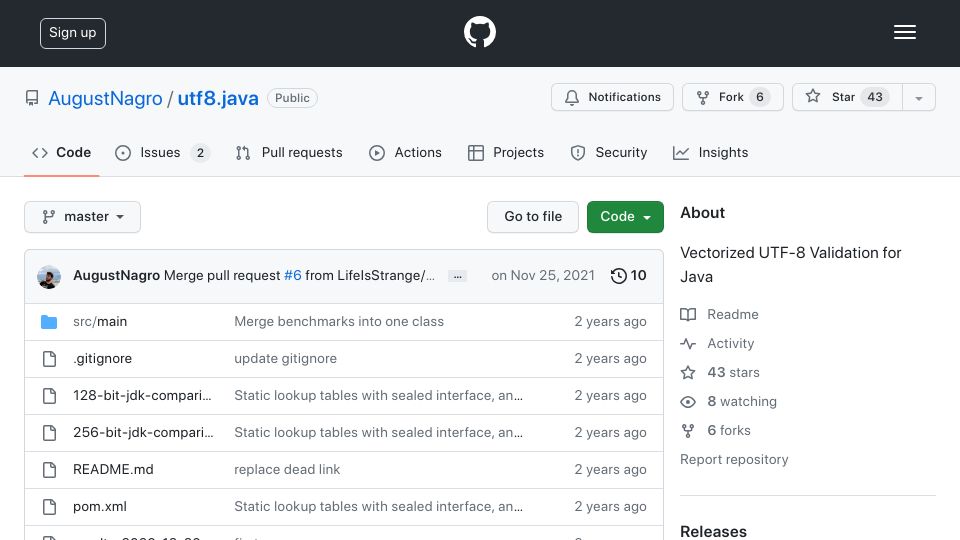Image resolution: width=960 pixels, height=540 pixels.
Task: Click the Public visibility label
Action: (292, 98)
